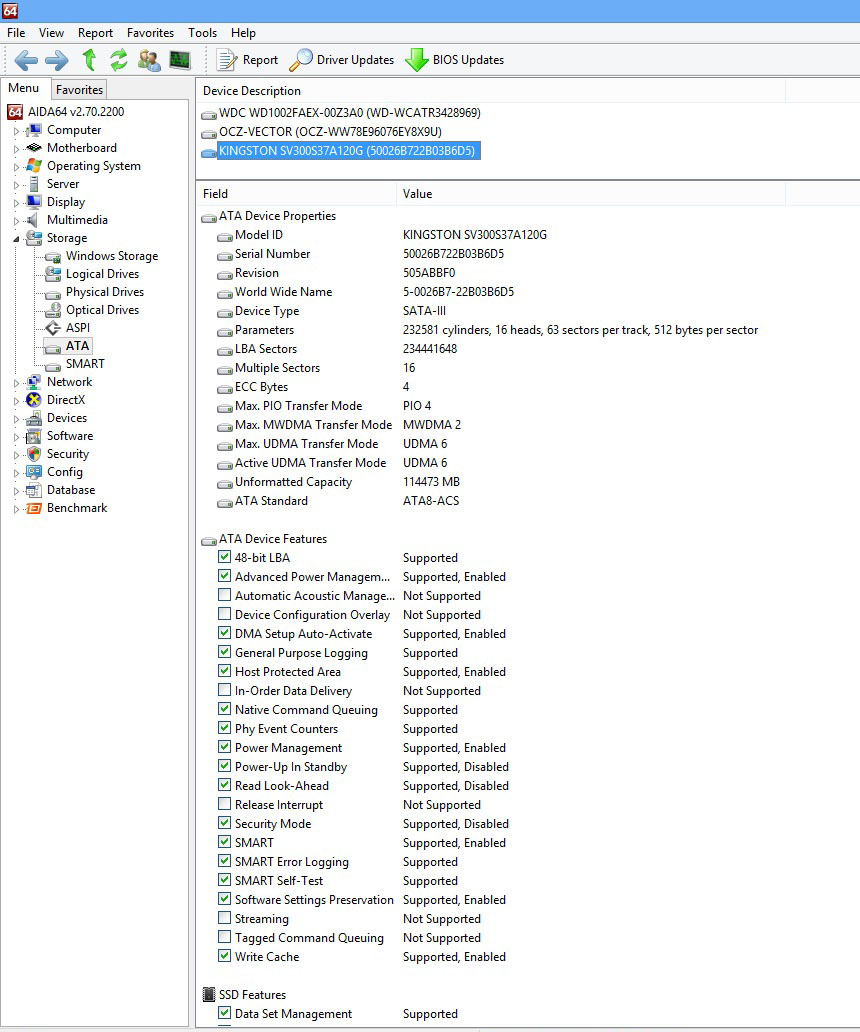The width and height of the screenshot is (860, 1032).
Task: Open Windows Storage under Storage
Action: pos(112,256)
